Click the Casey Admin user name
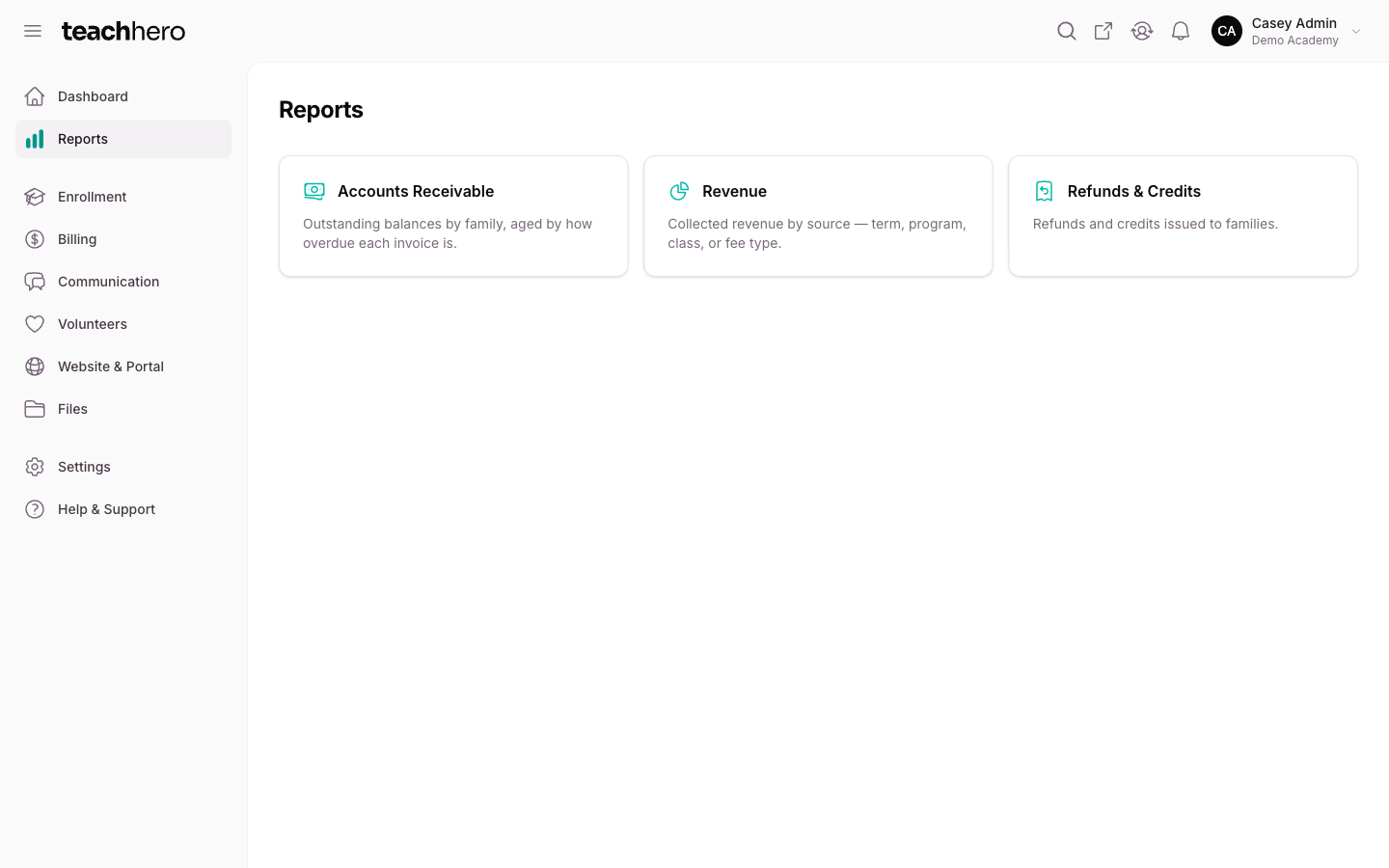 point(1294,23)
